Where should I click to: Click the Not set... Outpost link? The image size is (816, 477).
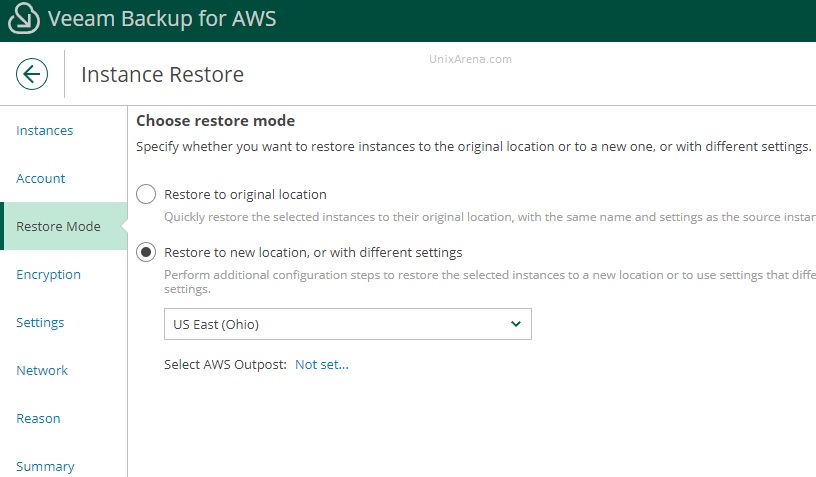(322, 365)
